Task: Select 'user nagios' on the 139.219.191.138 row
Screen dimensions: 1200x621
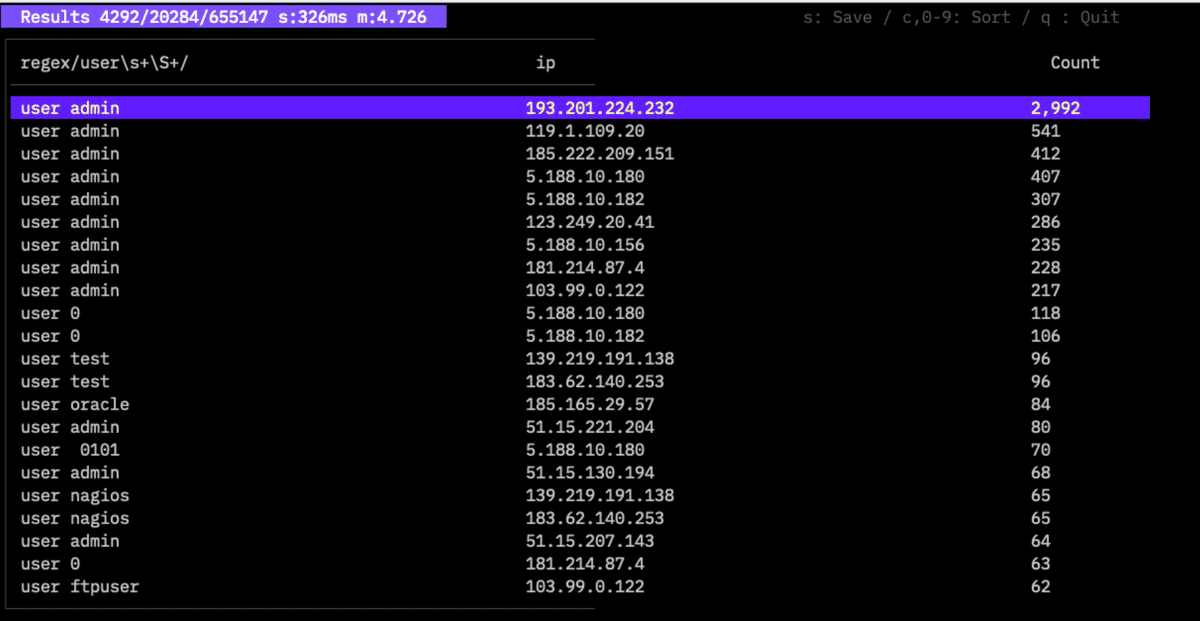Action: (x=75, y=496)
